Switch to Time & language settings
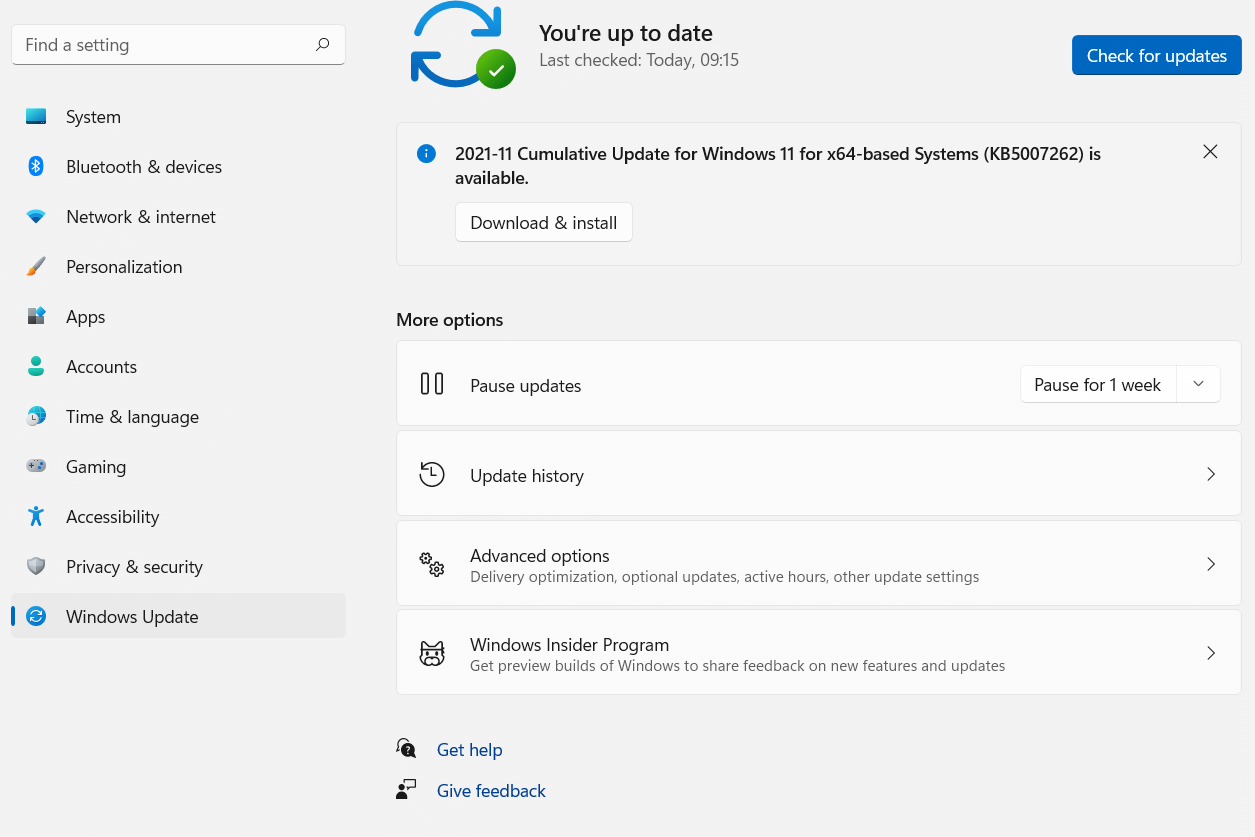1255x837 pixels. (132, 416)
